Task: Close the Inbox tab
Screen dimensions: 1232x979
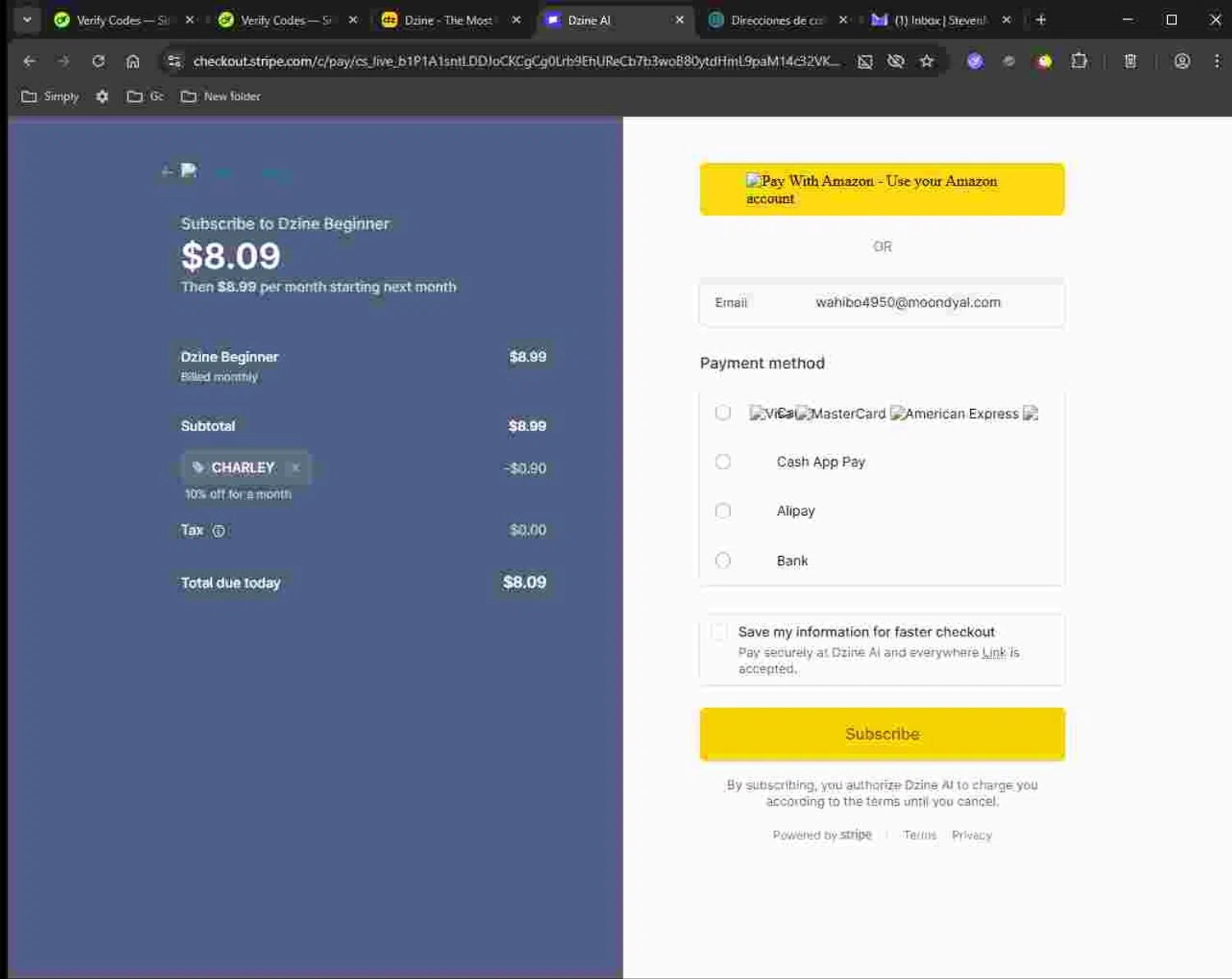Action: pyautogui.click(x=1006, y=20)
